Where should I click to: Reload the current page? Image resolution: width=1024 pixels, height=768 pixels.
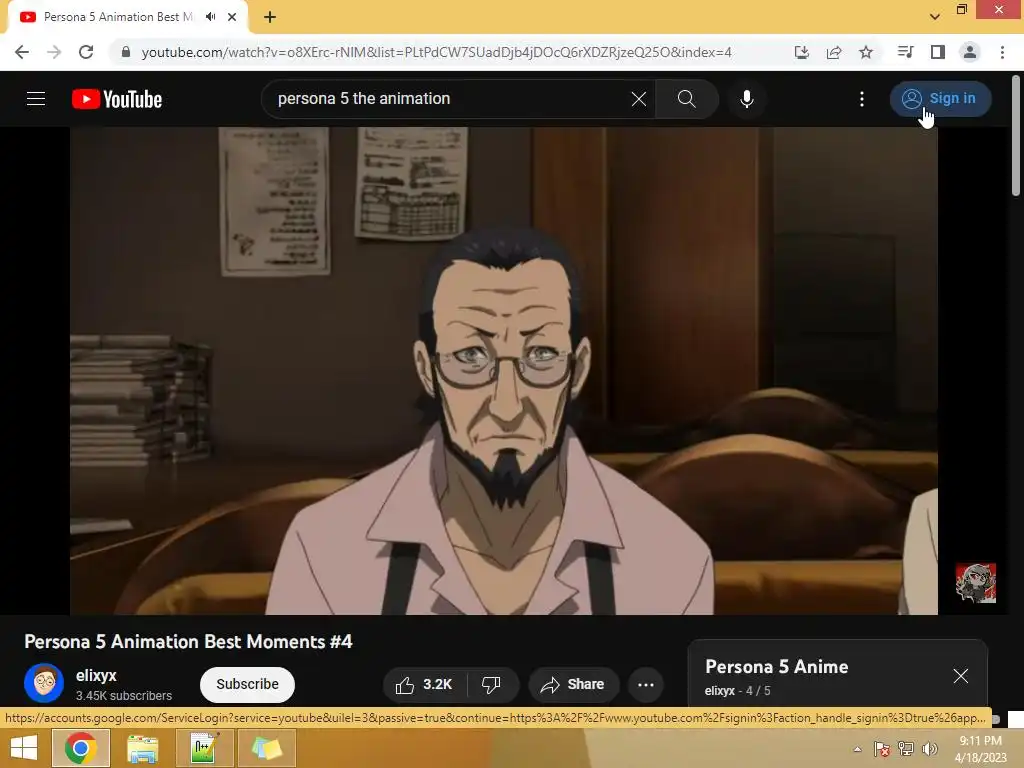pos(86,52)
